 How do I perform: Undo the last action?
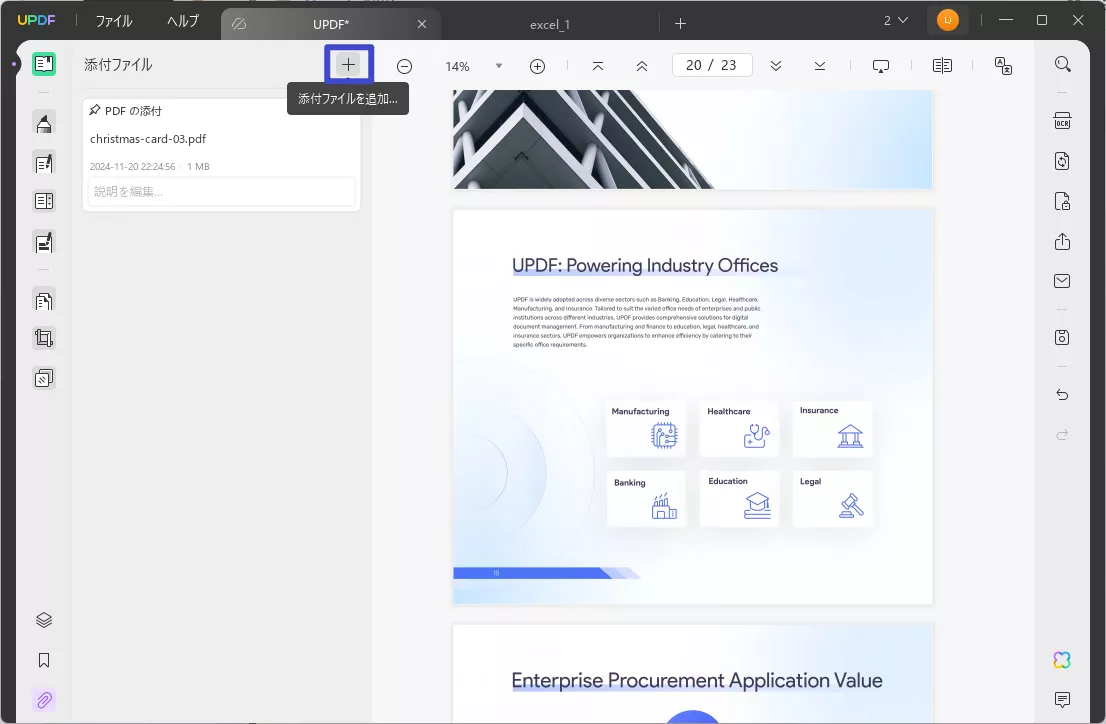pos(1062,394)
